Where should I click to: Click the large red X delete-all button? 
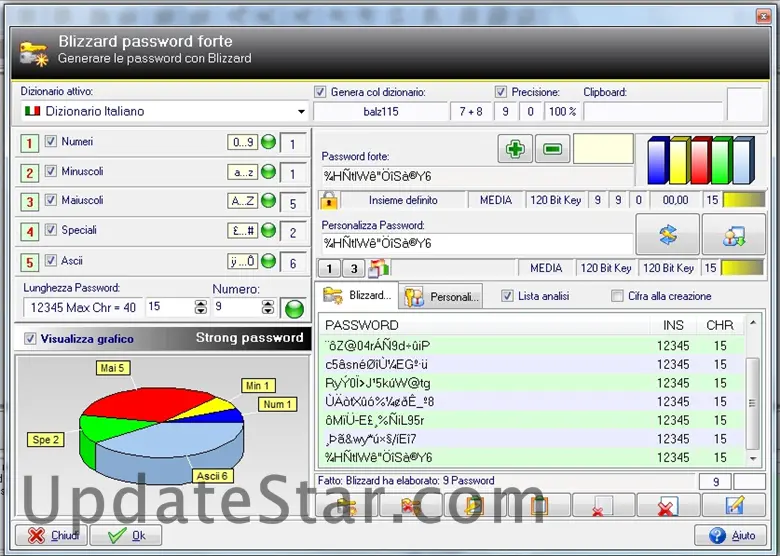668,505
